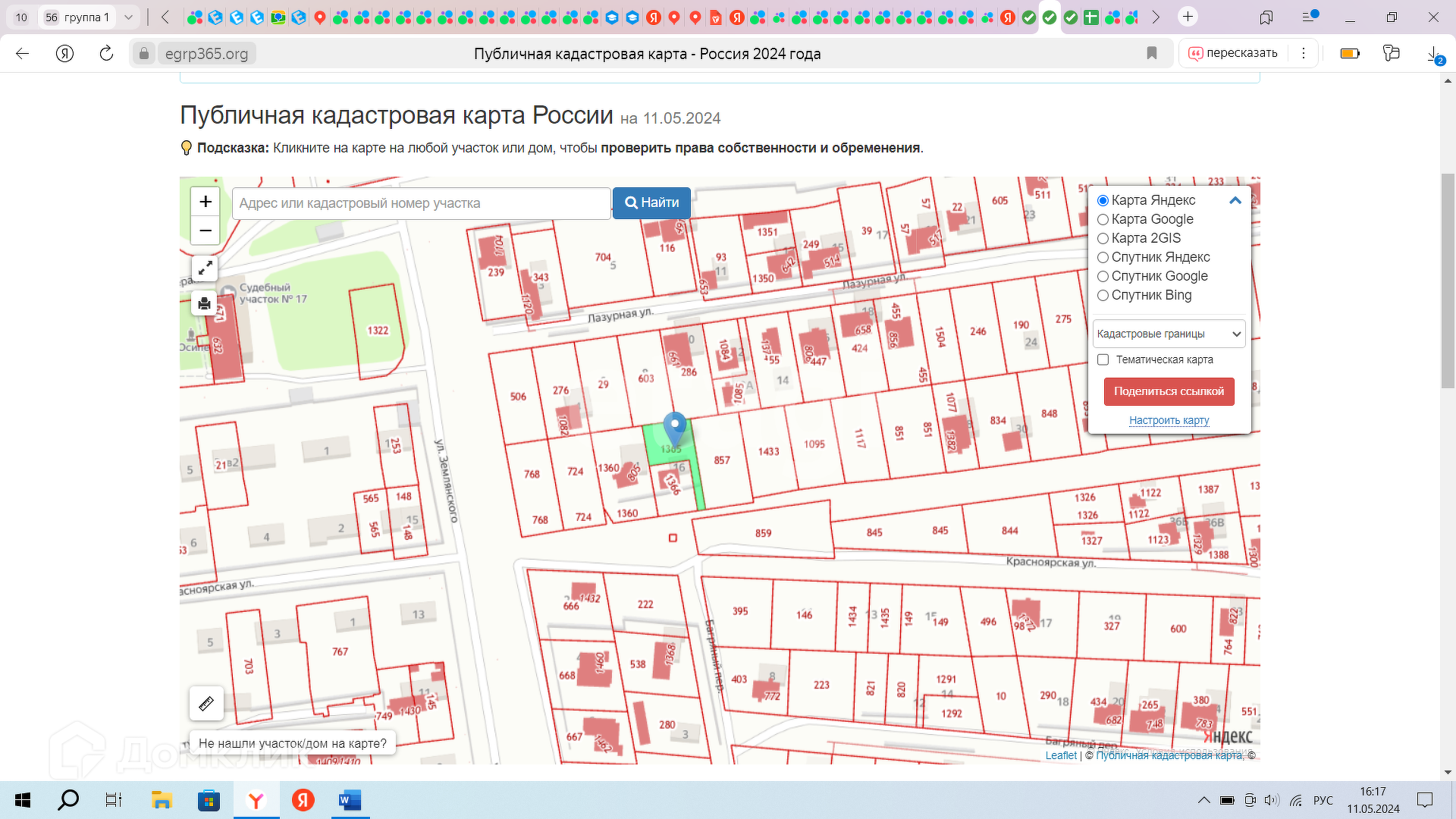Select the ruler measurement tool
This screenshot has width=1456, height=819.
click(x=206, y=704)
